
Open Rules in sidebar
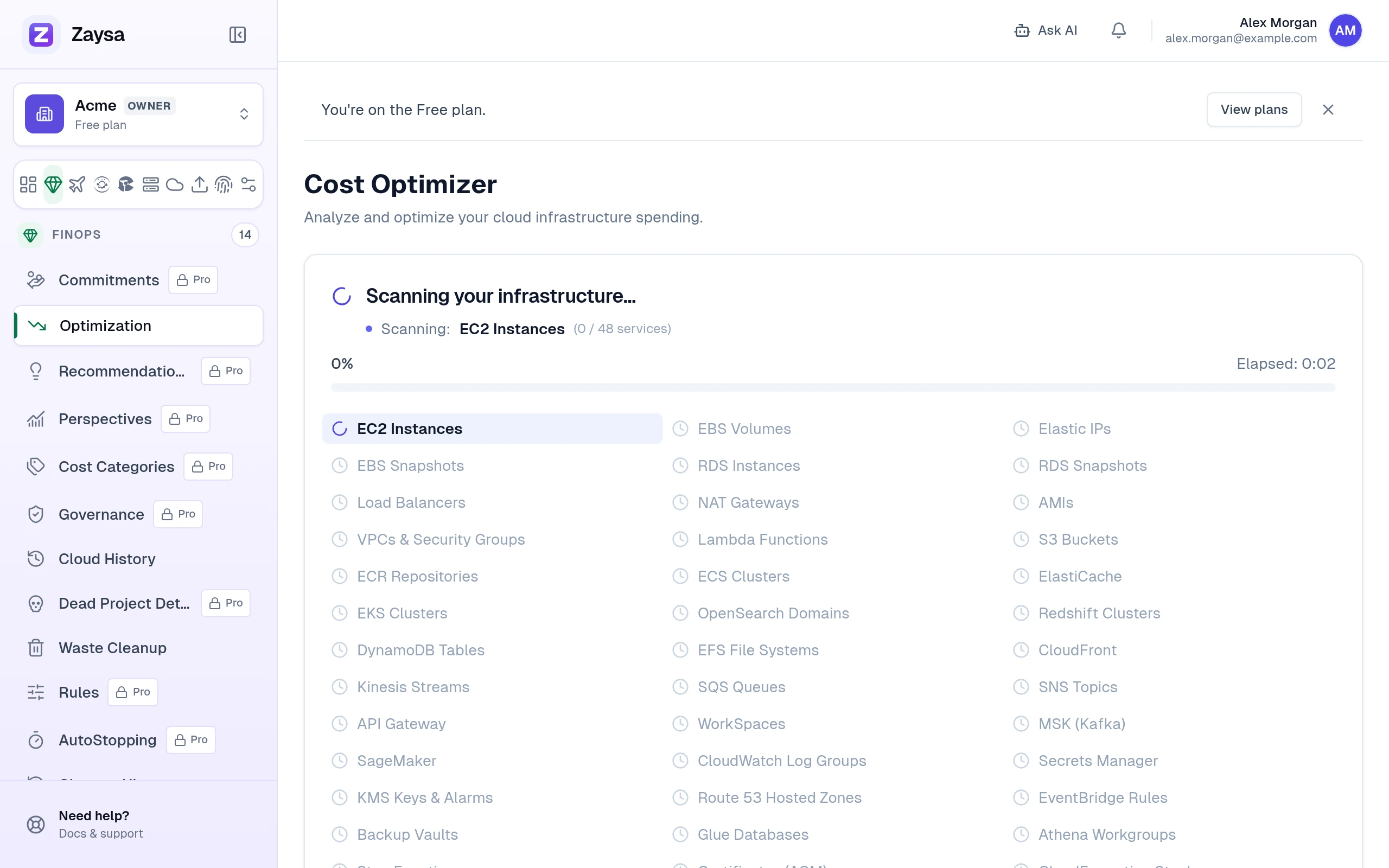[138, 692]
